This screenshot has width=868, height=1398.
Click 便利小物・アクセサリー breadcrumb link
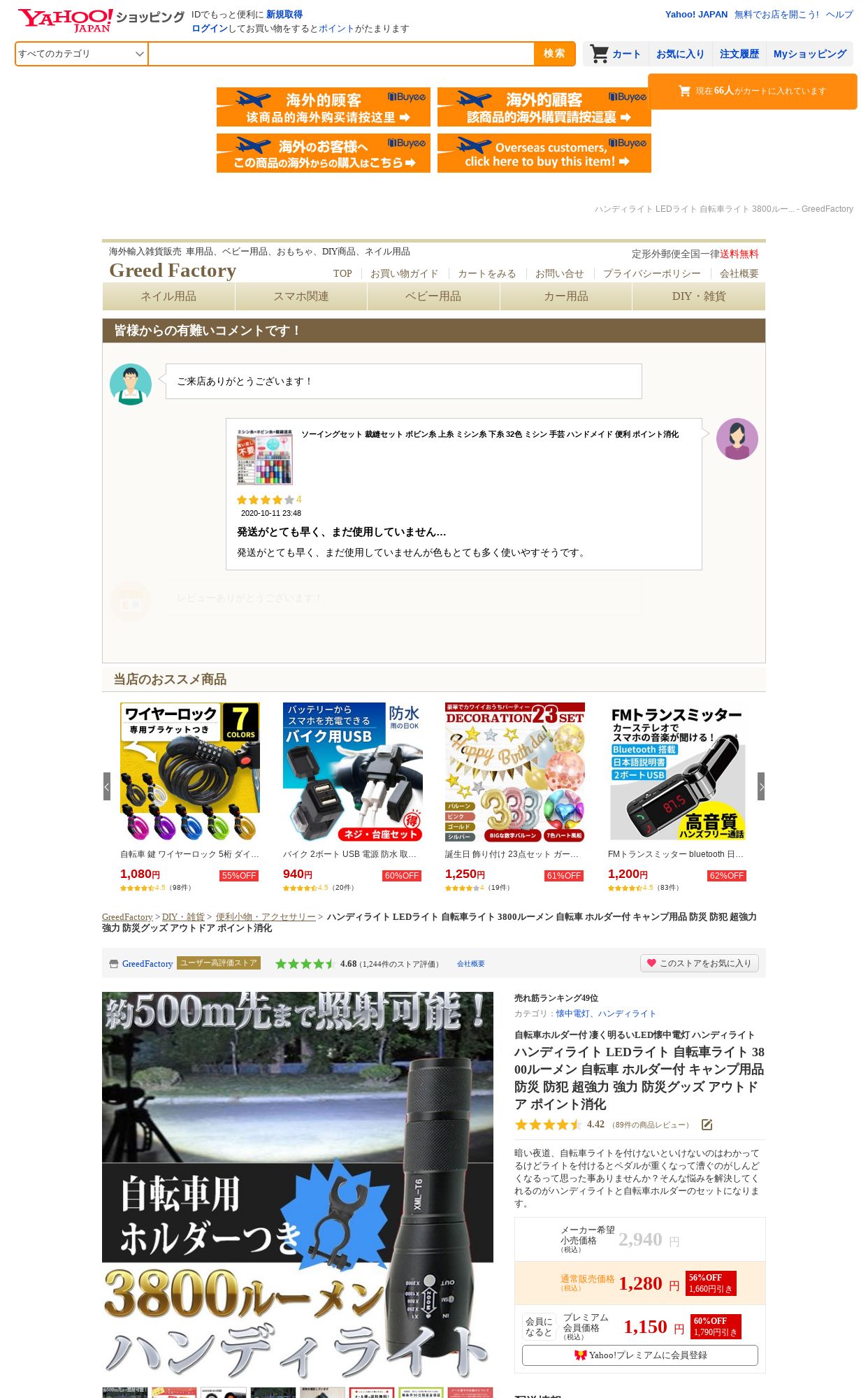point(266,917)
